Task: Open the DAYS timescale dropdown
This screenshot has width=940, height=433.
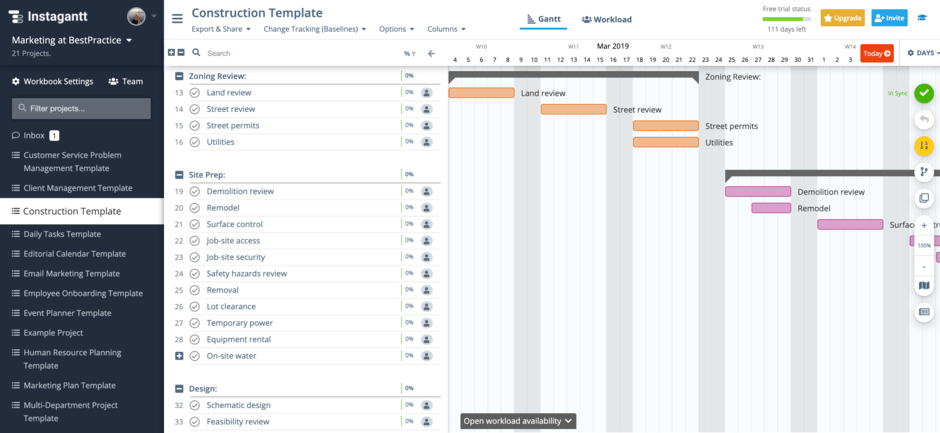Action: click(924, 53)
